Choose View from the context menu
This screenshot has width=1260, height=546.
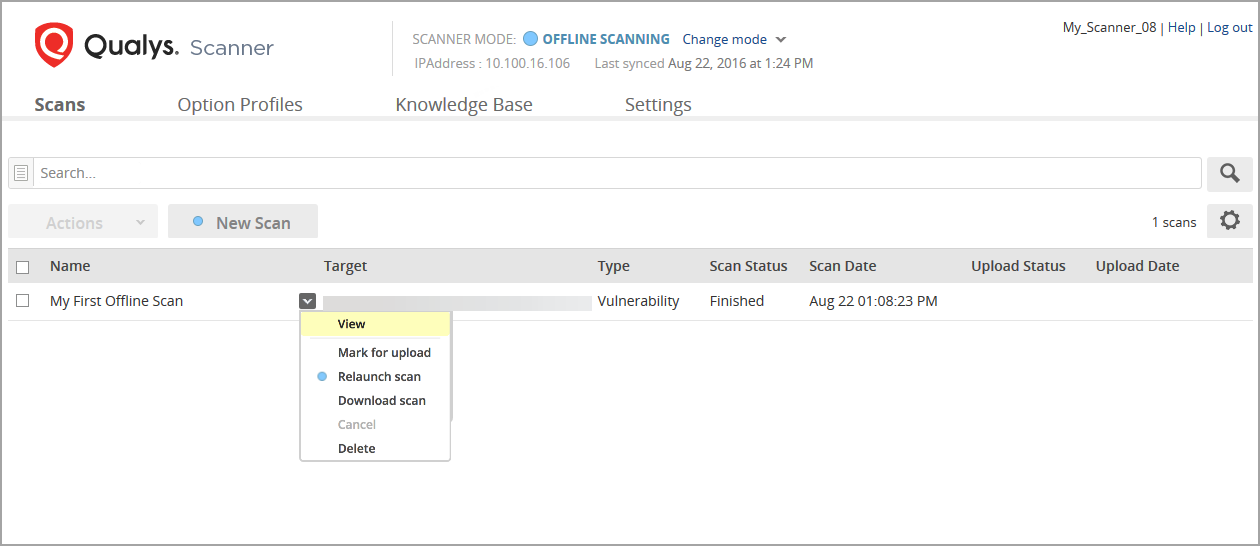[352, 324]
